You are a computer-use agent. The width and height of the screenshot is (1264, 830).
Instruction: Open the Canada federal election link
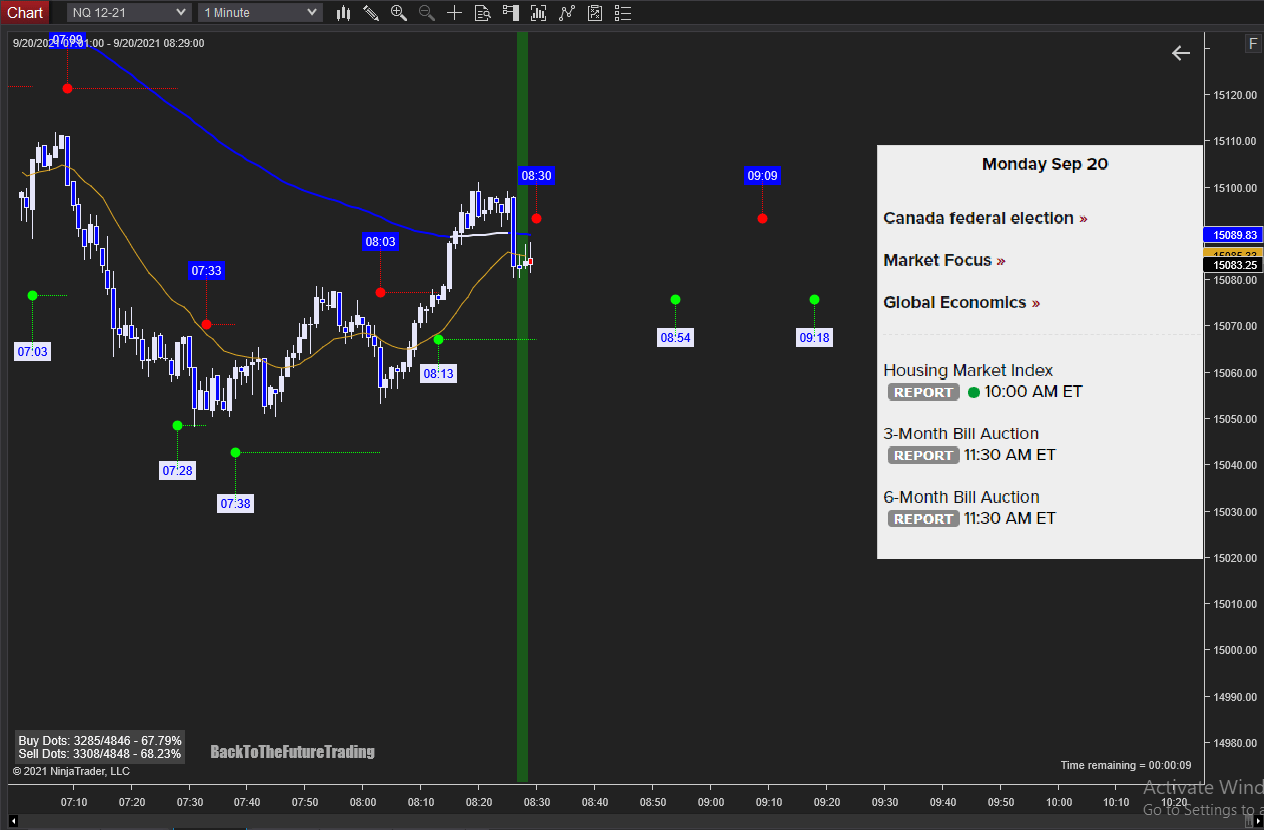pyautogui.click(x=985, y=218)
